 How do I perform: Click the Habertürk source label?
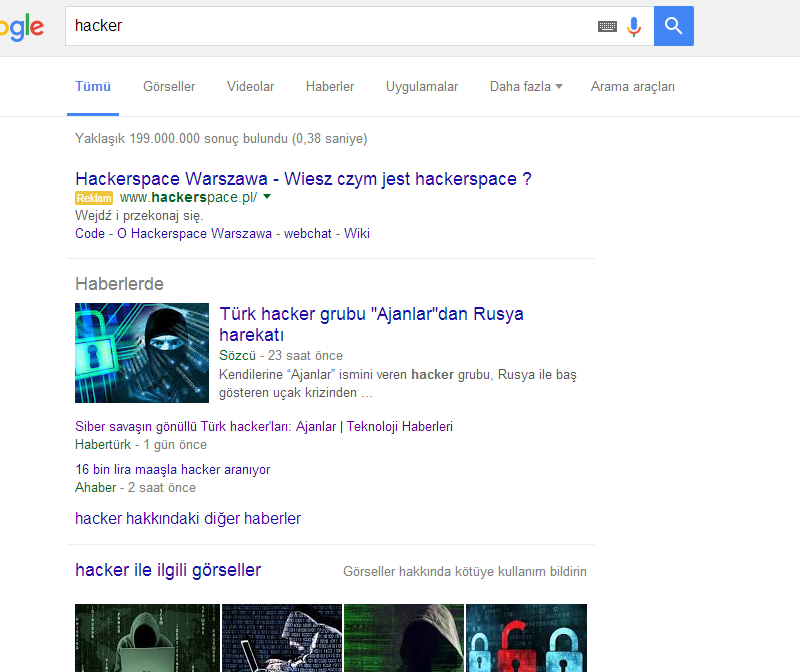click(x=103, y=444)
